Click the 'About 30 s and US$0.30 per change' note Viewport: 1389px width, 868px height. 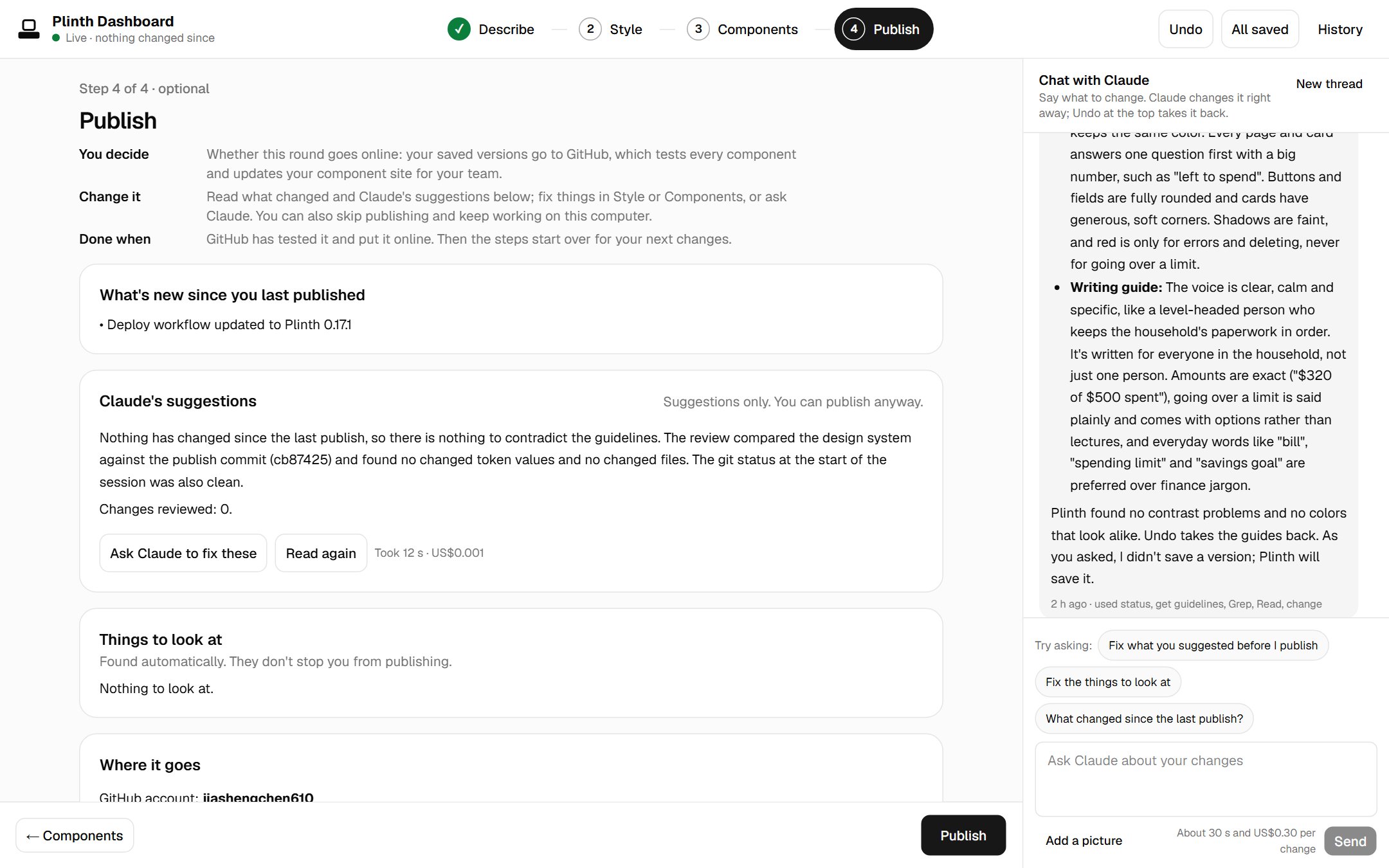click(1246, 840)
